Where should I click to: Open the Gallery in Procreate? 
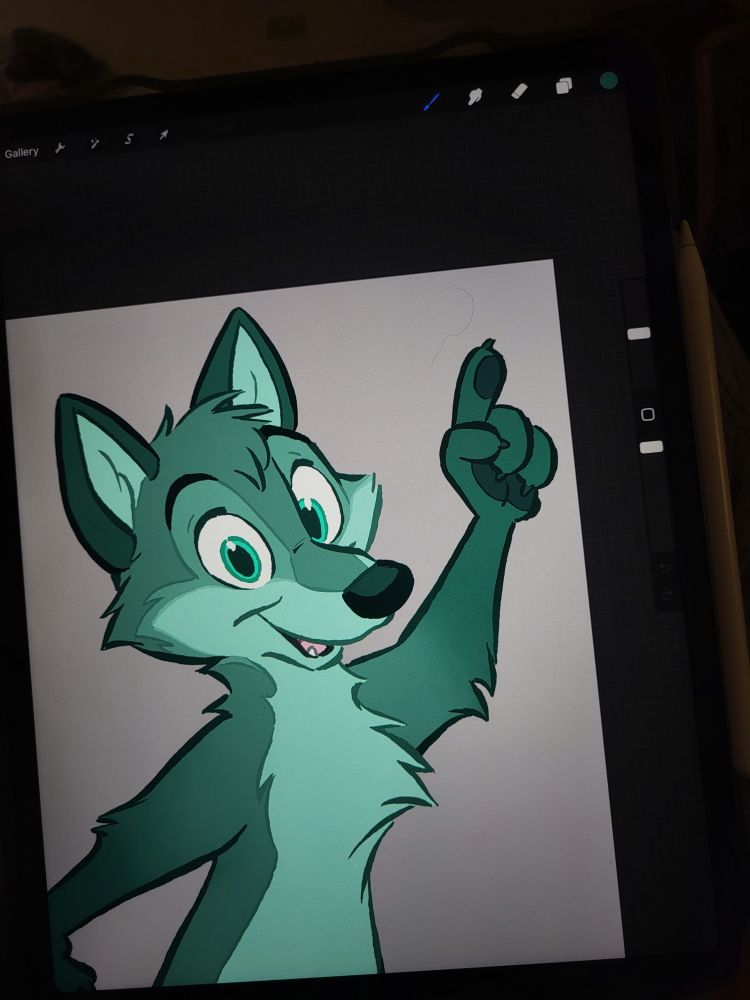click(21, 152)
